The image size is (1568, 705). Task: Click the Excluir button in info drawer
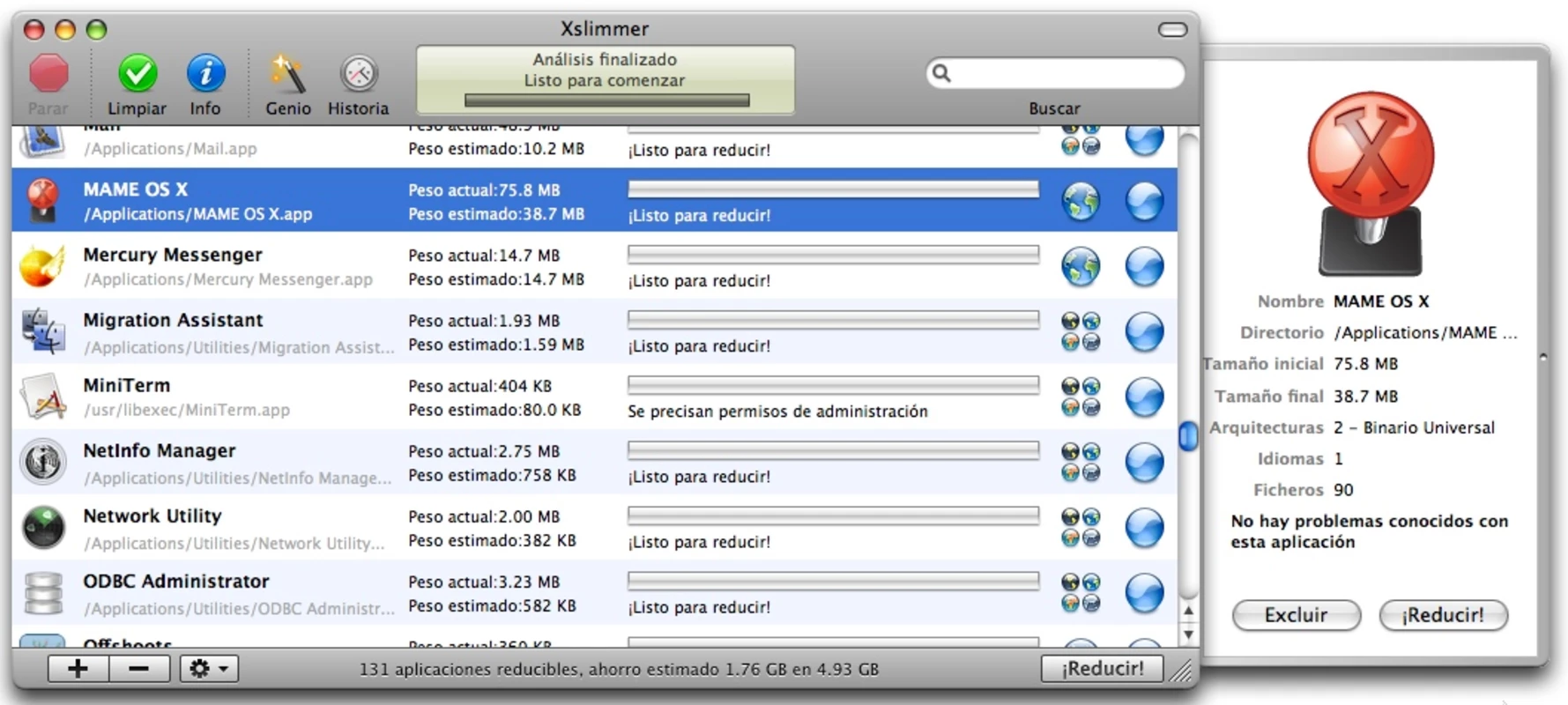click(1296, 615)
